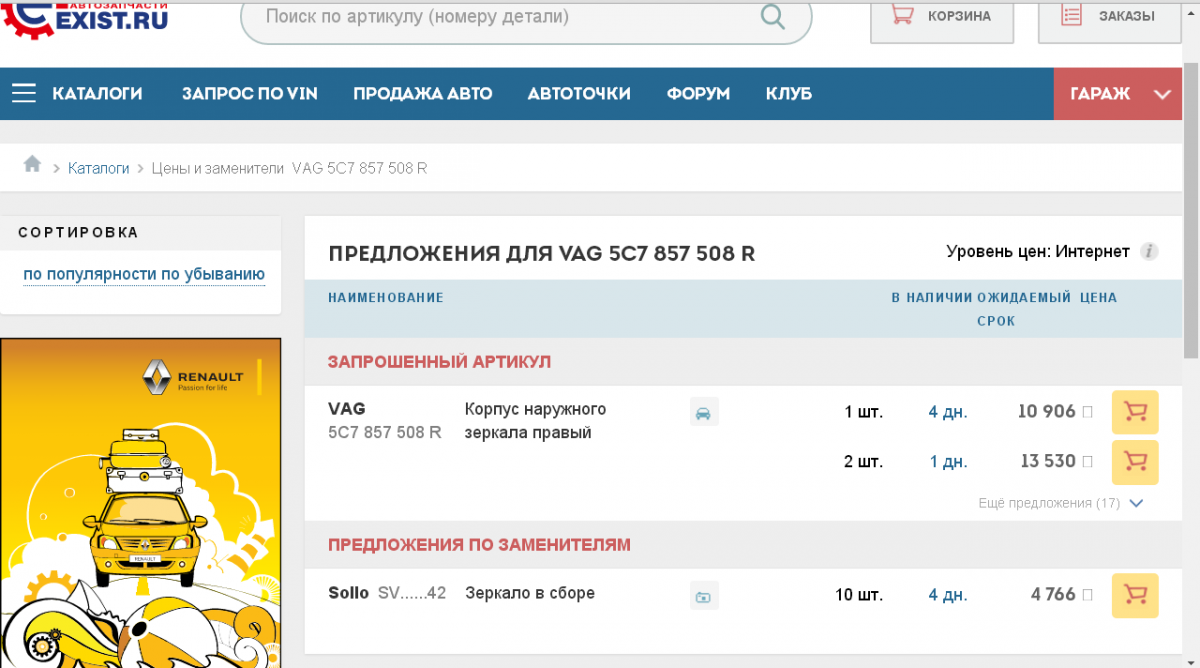Open Продажа авто menu item

tap(423, 93)
